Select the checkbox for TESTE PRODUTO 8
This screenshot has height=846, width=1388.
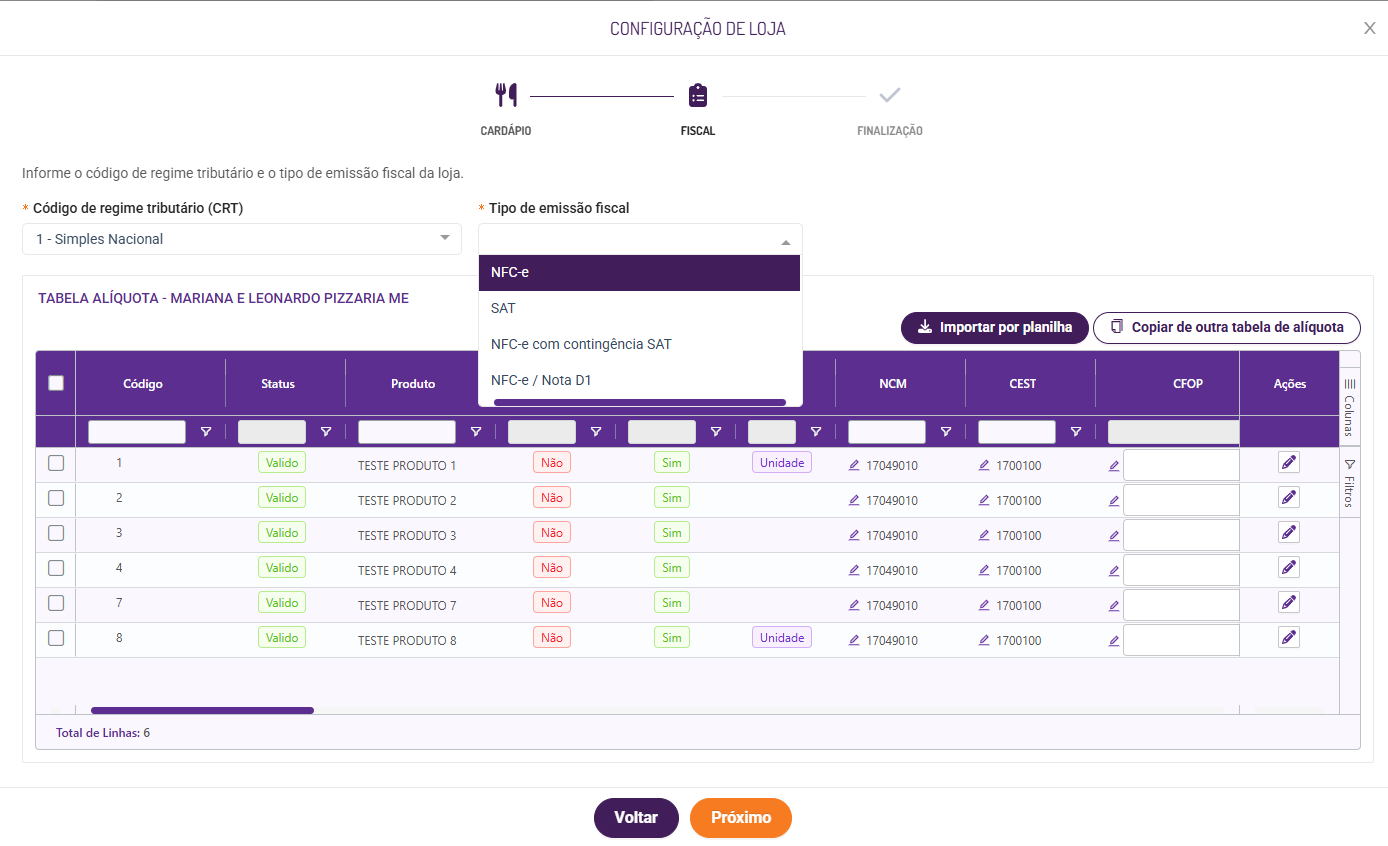[x=56, y=638]
